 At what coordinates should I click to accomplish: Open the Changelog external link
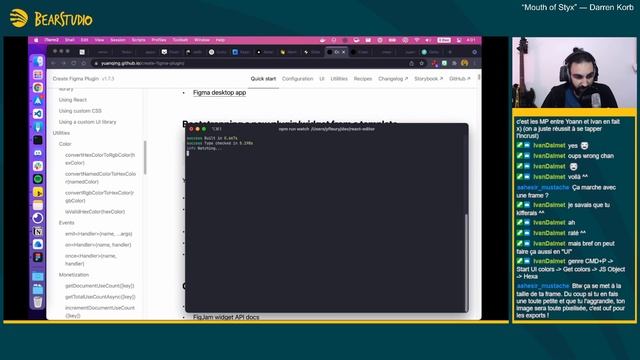coord(393,79)
